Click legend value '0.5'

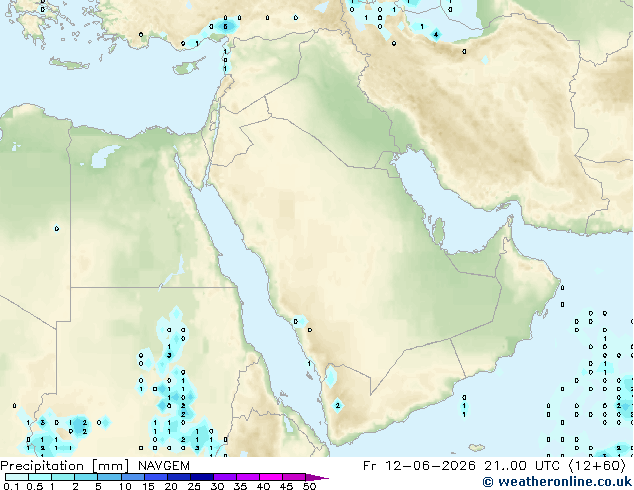(x=35, y=486)
